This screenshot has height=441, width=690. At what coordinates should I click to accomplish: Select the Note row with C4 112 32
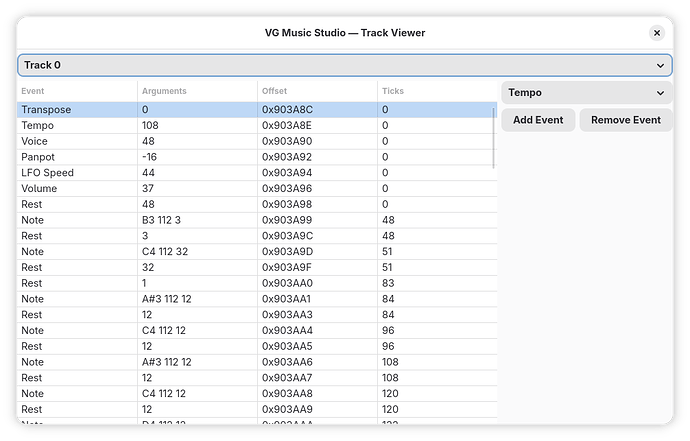click(x=257, y=252)
